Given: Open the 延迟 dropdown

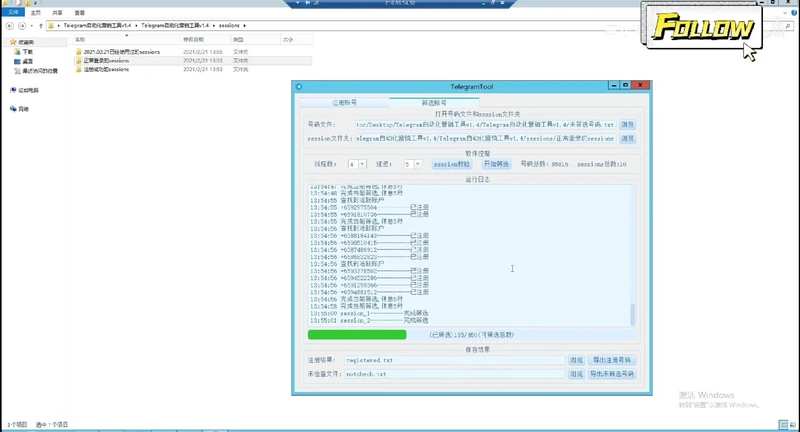Looking at the screenshot, I should 417,164.
